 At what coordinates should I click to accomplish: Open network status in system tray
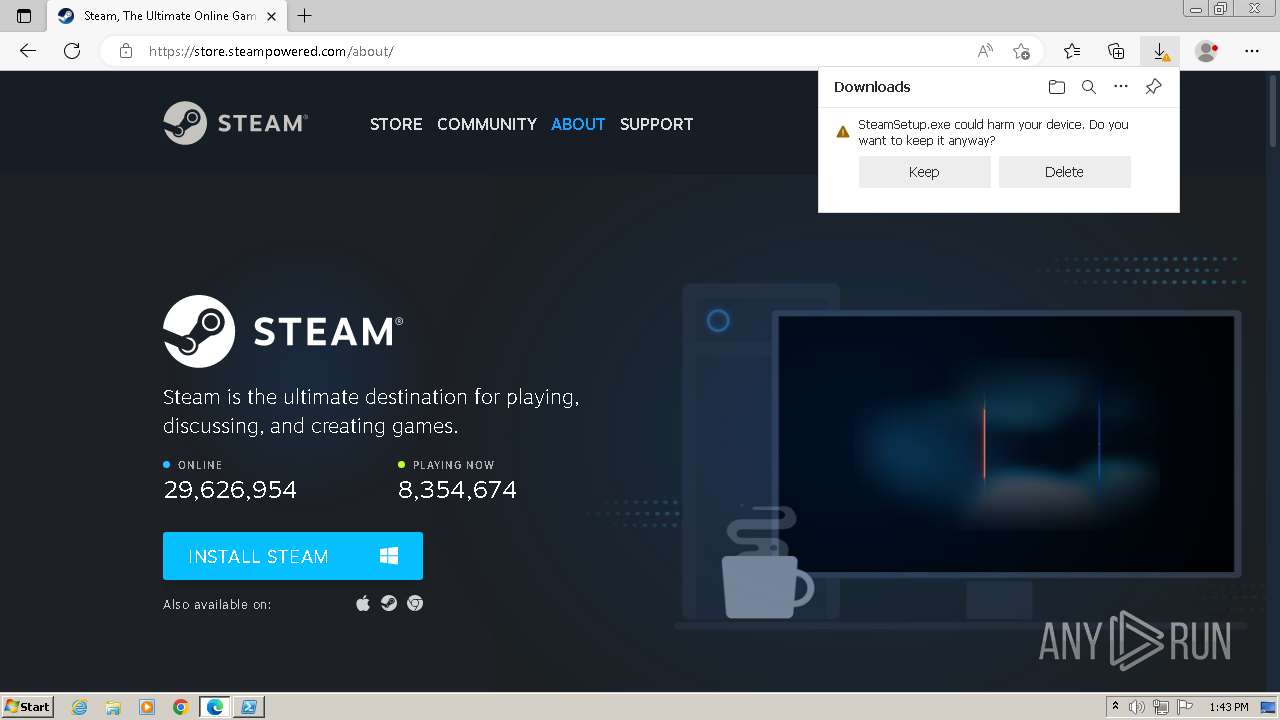point(1161,707)
